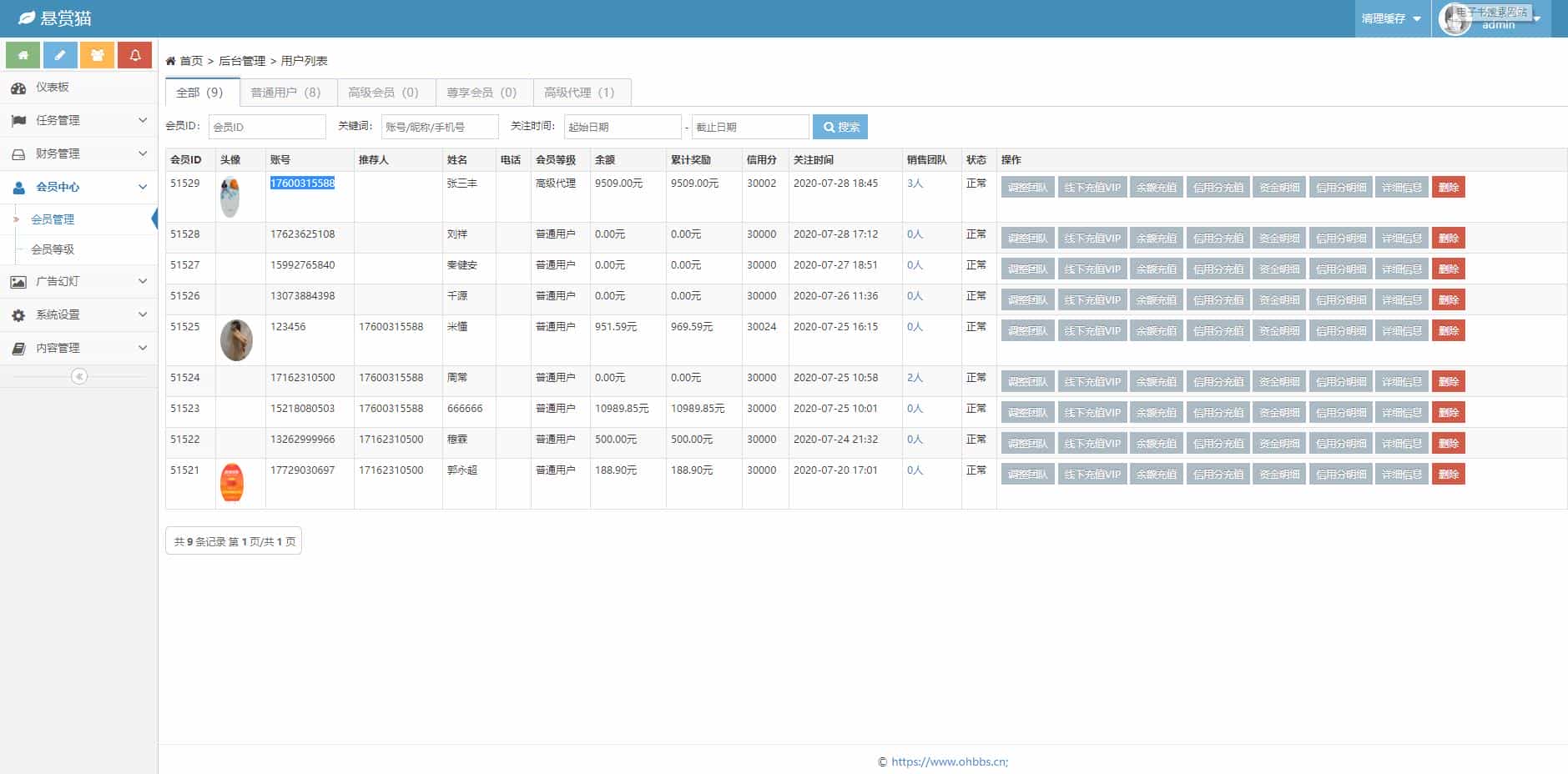The height and width of the screenshot is (774, 1568).
Task: Collapse the sidebar with the double-arrow icon
Action: (x=79, y=376)
